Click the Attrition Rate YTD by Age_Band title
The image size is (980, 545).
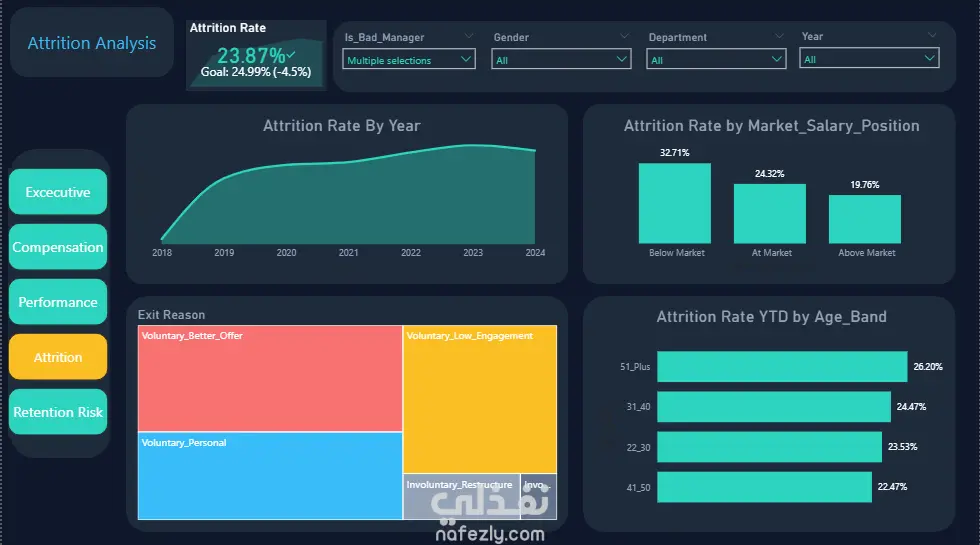click(772, 317)
